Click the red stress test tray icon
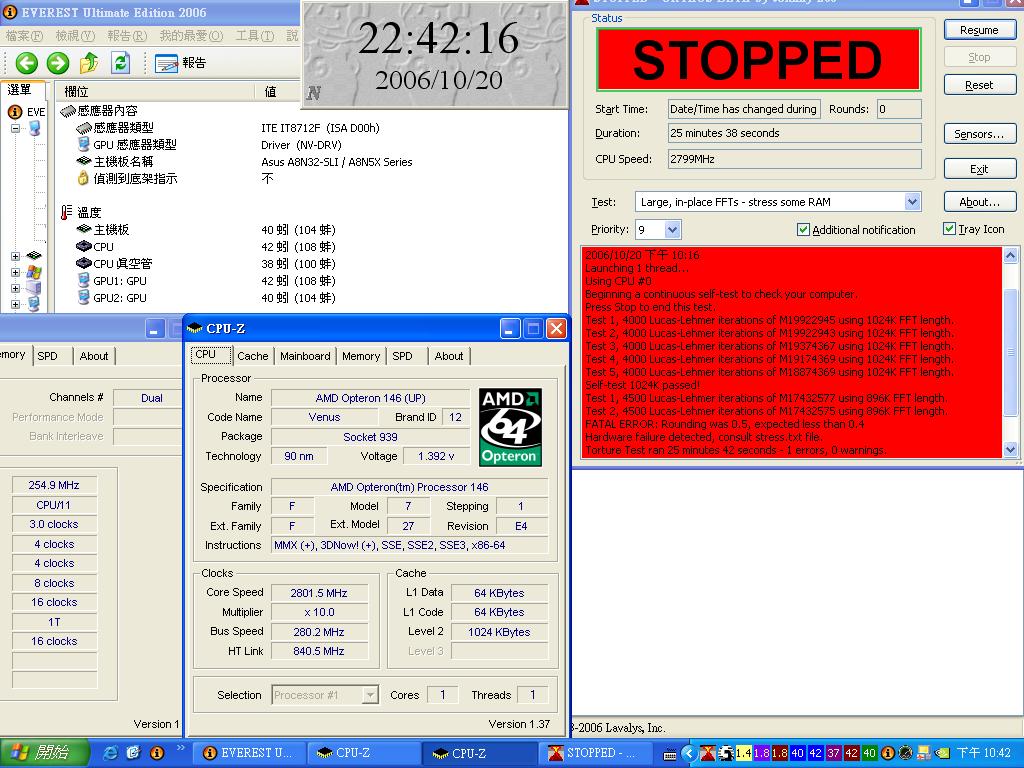This screenshot has height=768, width=1024. pyautogui.click(x=707, y=753)
